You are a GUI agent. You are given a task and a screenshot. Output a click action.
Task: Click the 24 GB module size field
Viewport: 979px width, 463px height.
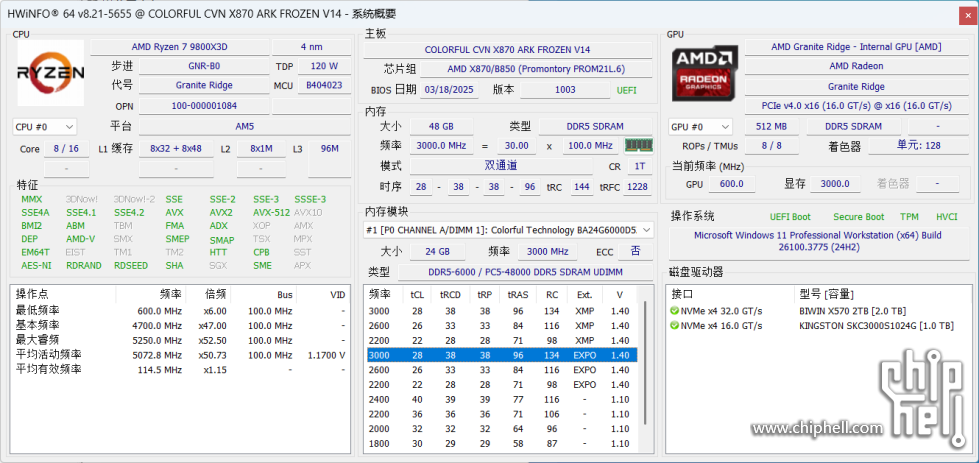437,252
